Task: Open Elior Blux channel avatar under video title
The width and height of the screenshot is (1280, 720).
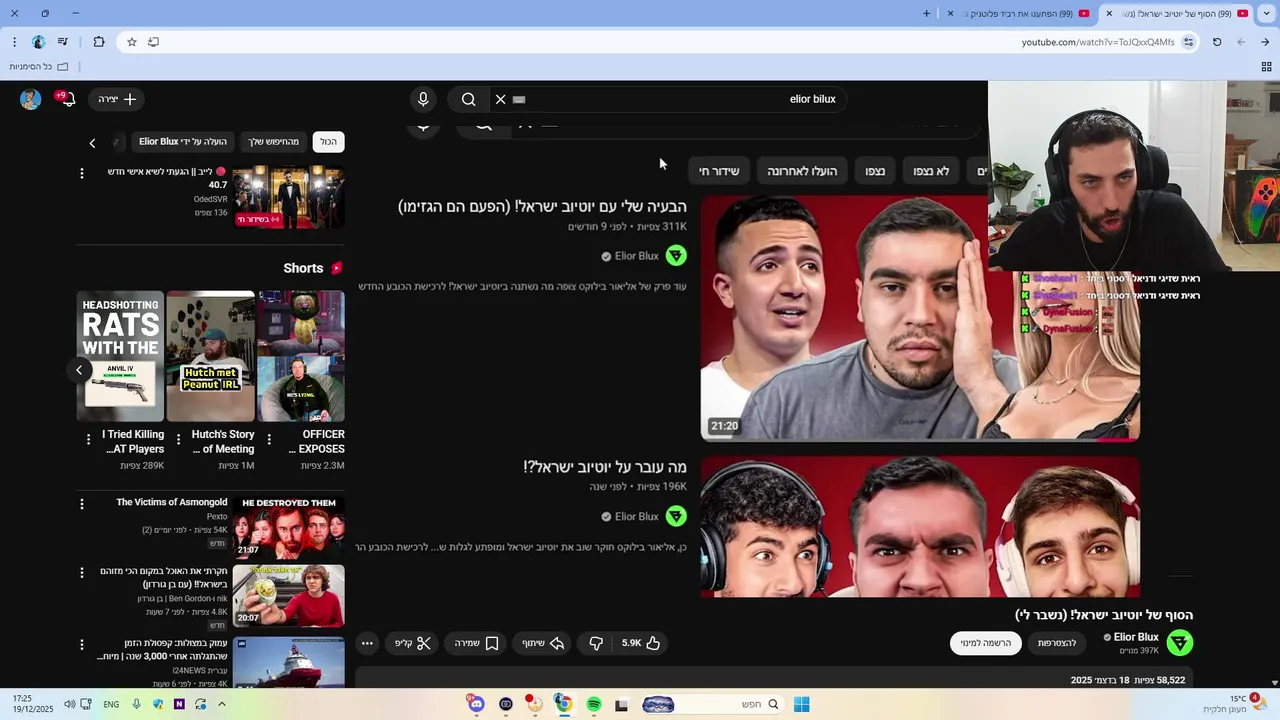Action: 1180,643
